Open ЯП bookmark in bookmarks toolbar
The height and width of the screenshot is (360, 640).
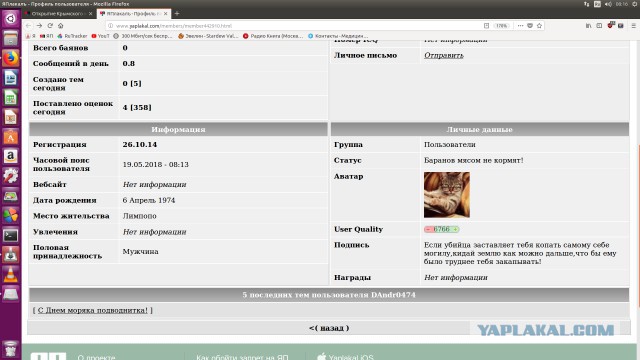46,36
